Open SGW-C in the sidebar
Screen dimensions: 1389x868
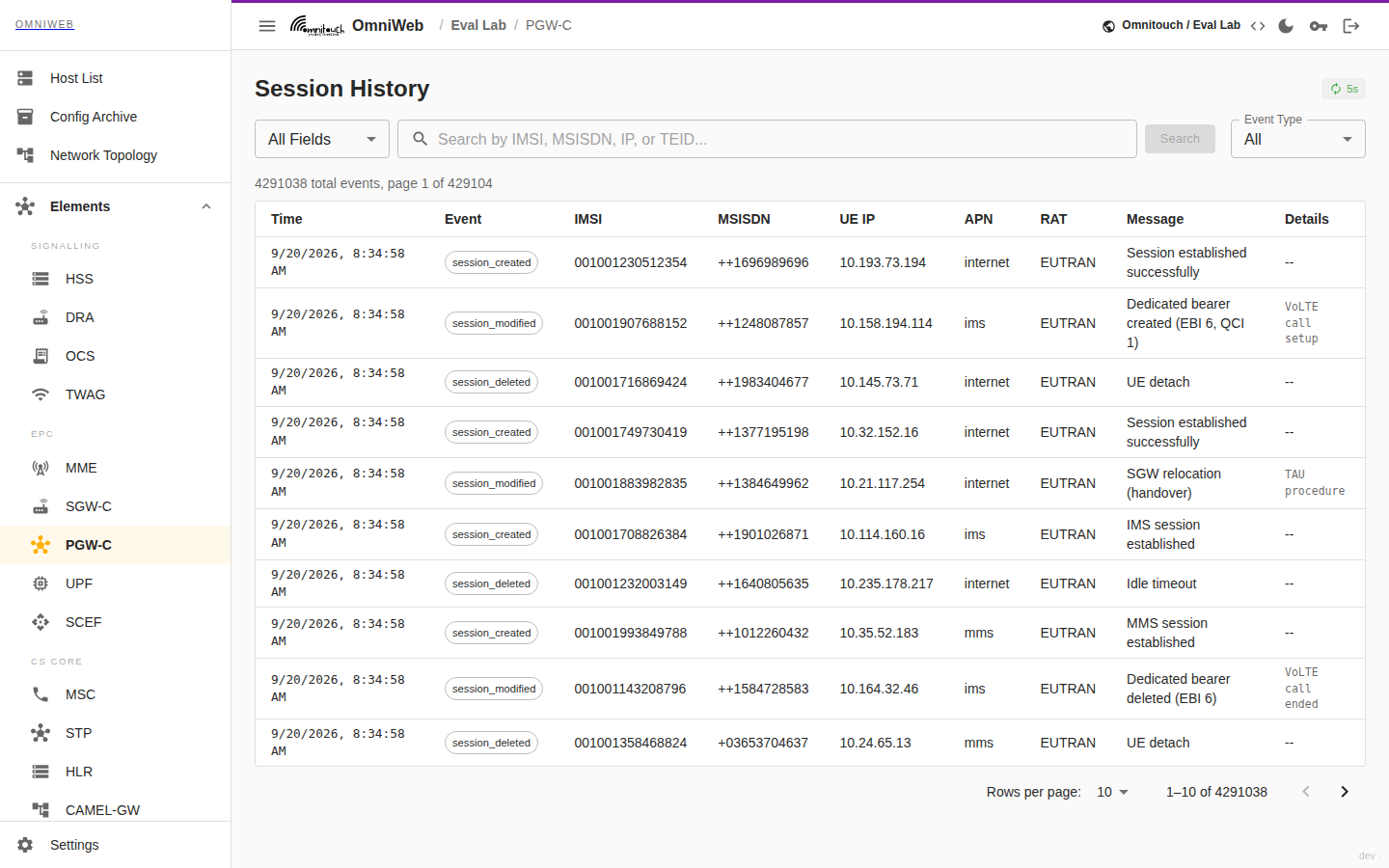[x=116, y=506]
